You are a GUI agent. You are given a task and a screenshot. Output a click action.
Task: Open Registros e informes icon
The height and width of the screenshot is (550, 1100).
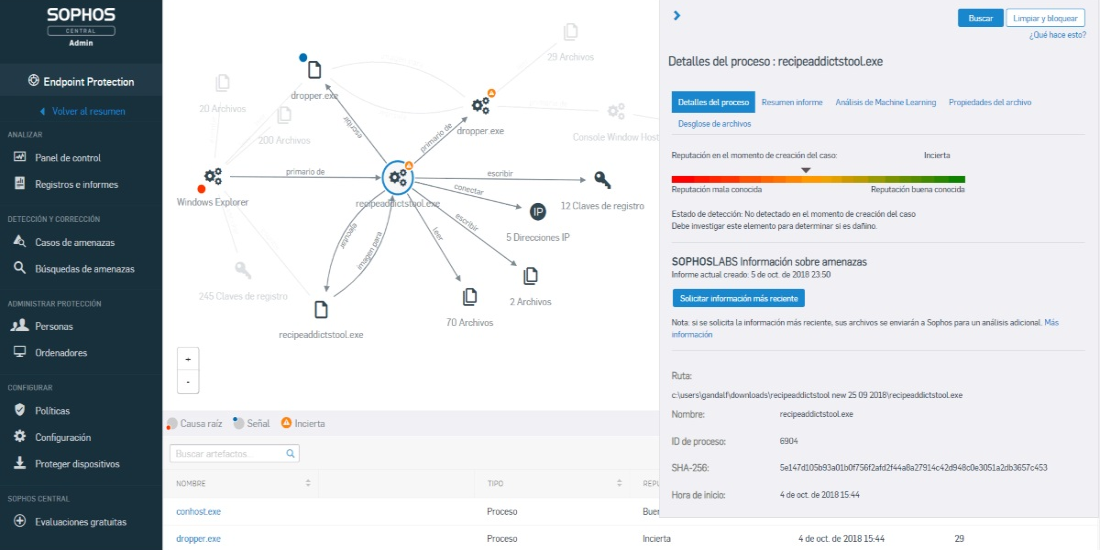point(20,185)
